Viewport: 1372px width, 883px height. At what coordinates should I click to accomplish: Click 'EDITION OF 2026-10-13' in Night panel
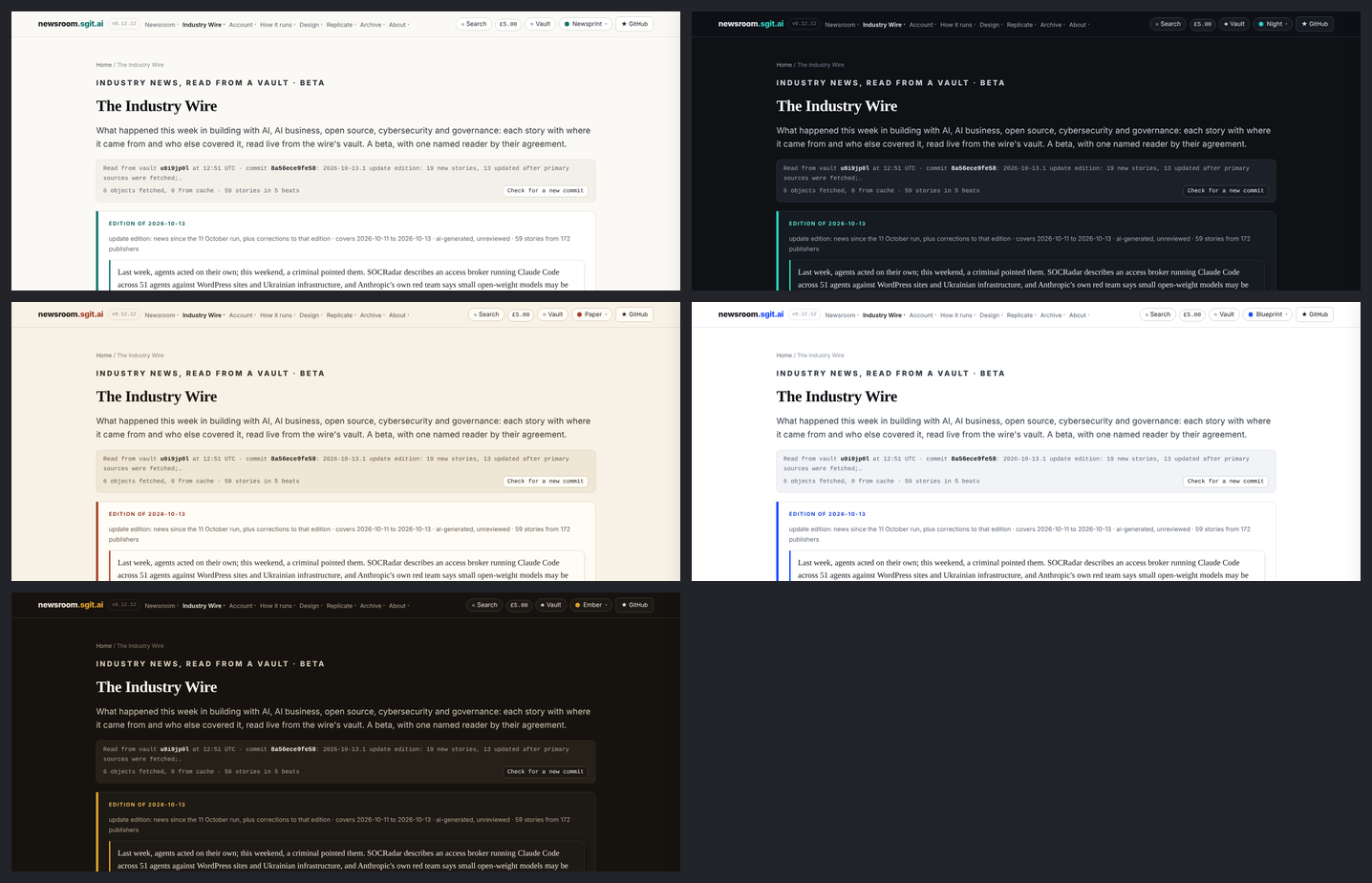tap(827, 224)
